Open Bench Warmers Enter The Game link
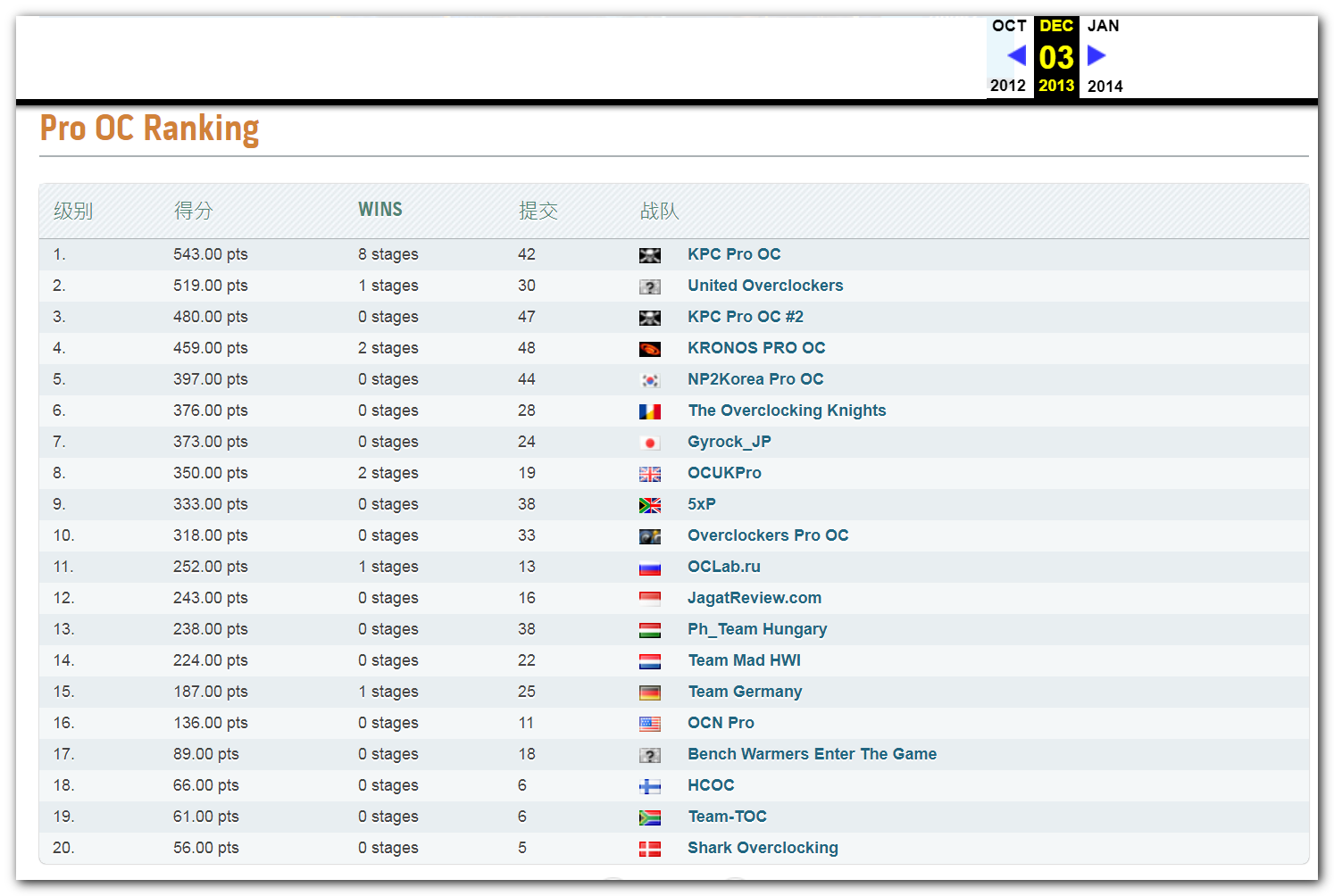1334x896 pixels. [813, 754]
